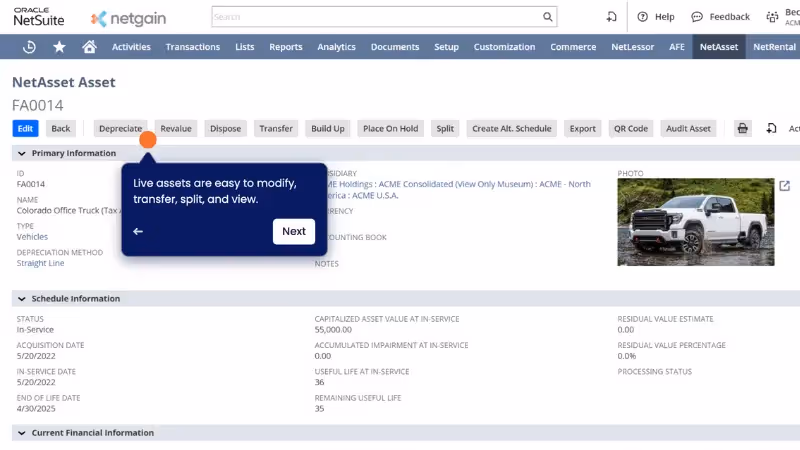Screen dimensions: 800x450
Task: Open the Analytics menu
Action: pos(336,47)
